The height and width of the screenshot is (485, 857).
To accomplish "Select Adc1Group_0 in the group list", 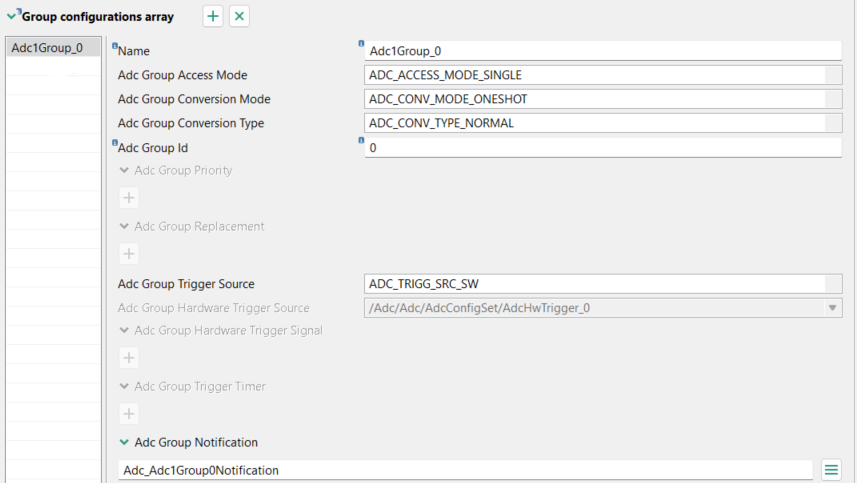I will (48, 48).
